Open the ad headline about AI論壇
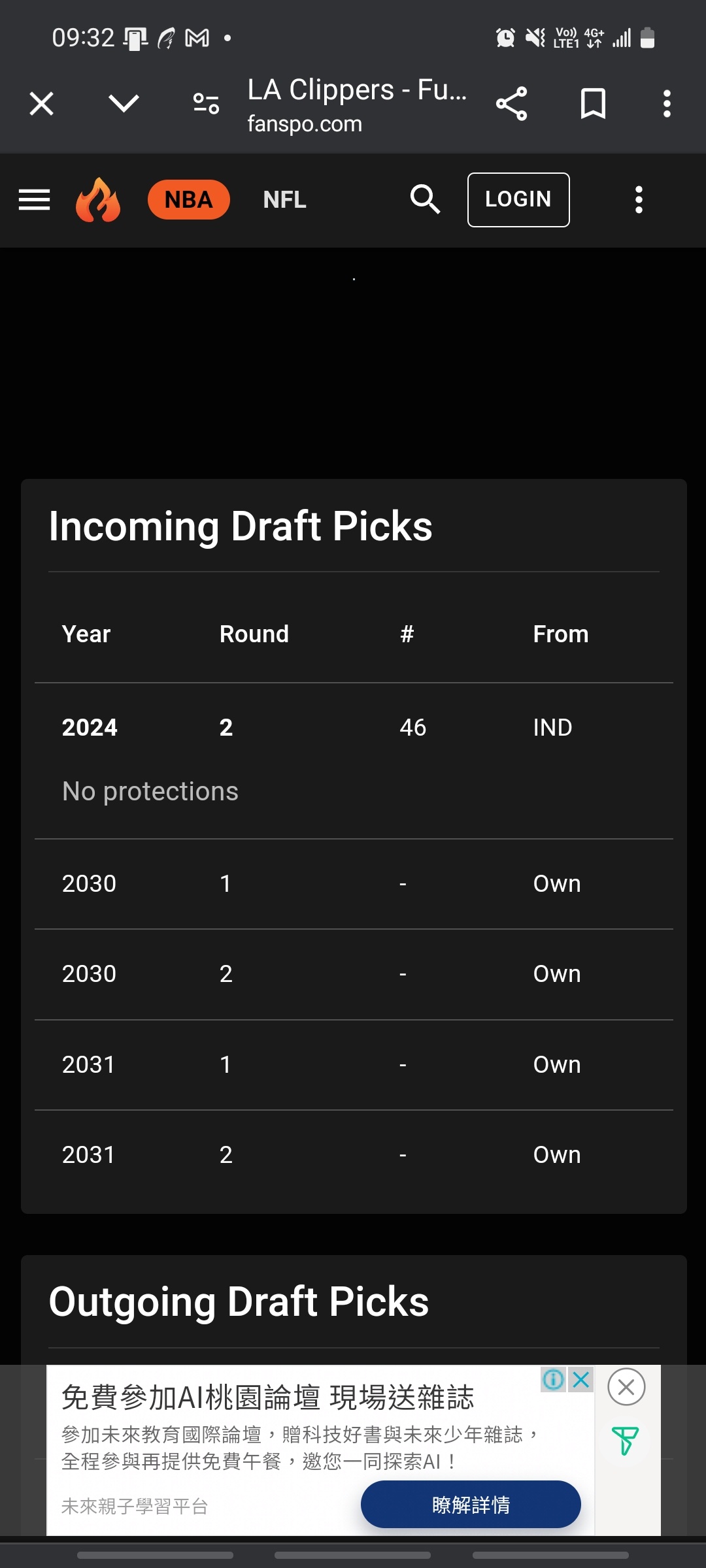Screen dimensions: 706x1568 [267, 1398]
